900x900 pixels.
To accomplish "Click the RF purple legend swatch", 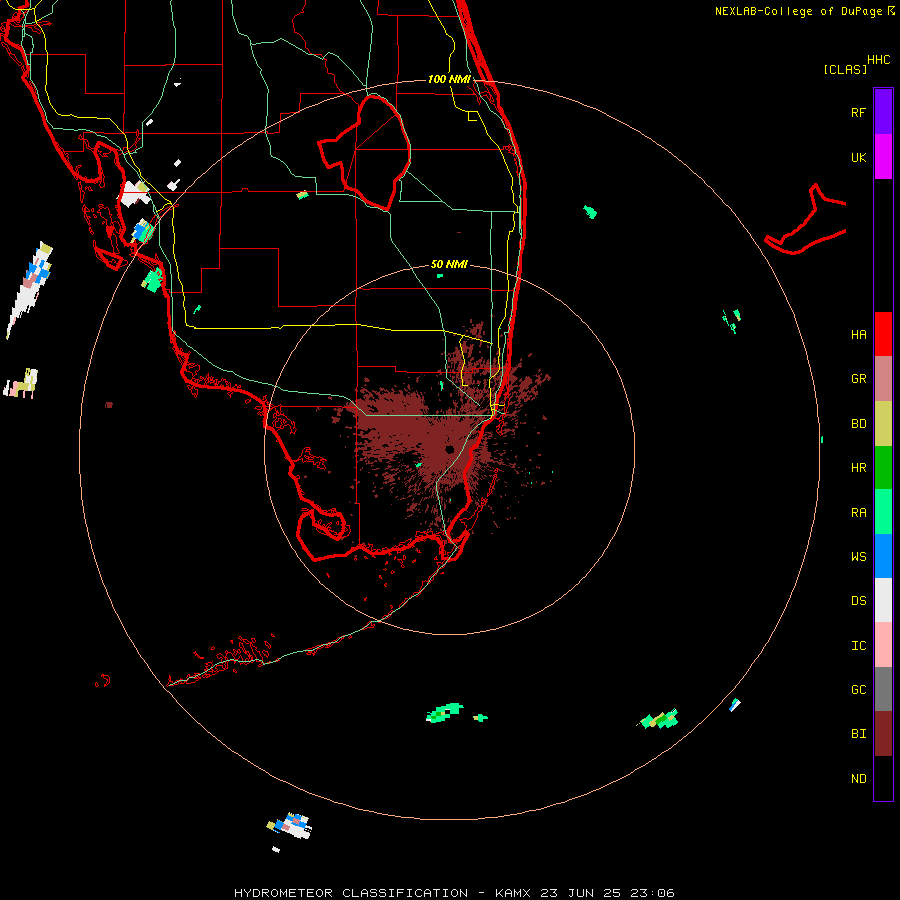I will click(x=883, y=112).
